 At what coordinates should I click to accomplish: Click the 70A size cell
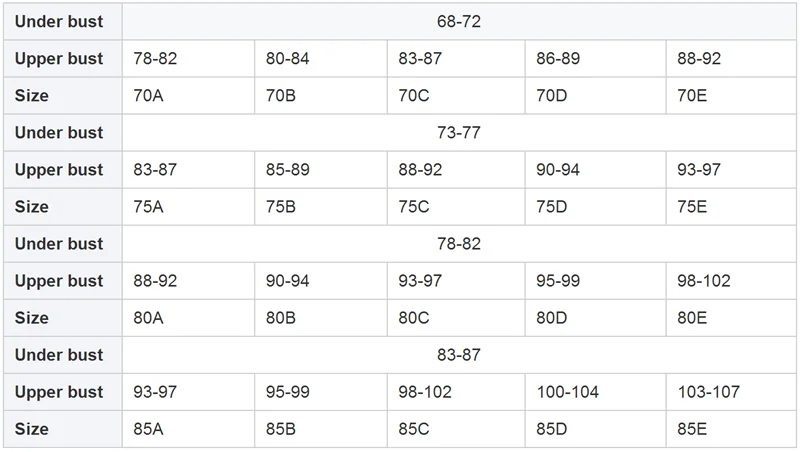click(x=188, y=95)
